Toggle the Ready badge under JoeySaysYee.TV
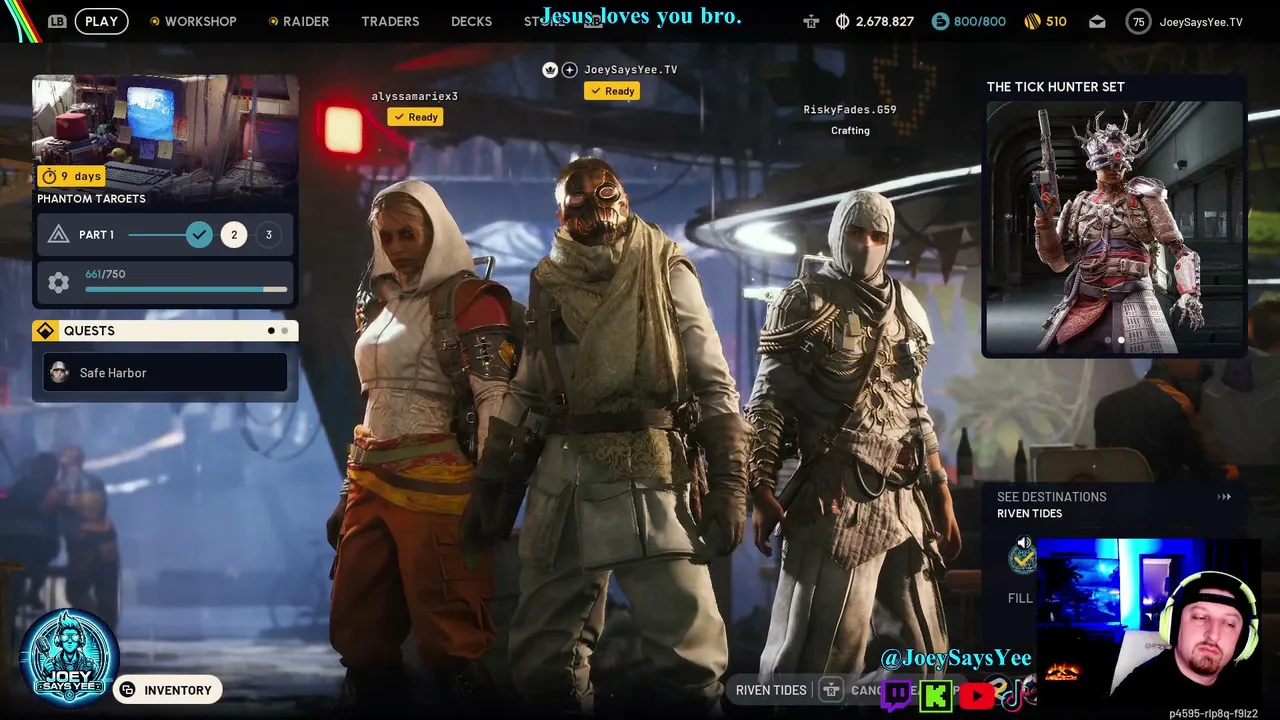Image resolution: width=1280 pixels, height=720 pixels. click(612, 91)
